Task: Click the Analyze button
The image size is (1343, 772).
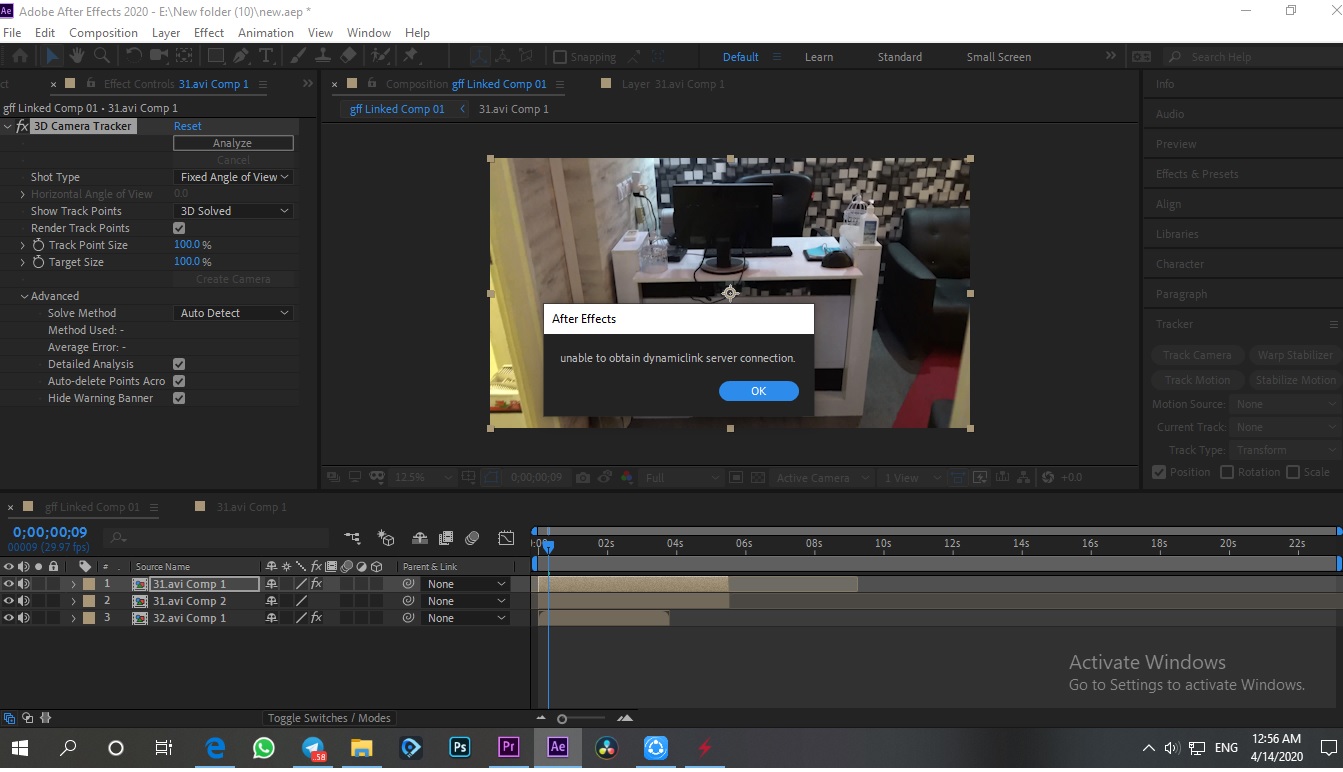Action: pos(233,143)
